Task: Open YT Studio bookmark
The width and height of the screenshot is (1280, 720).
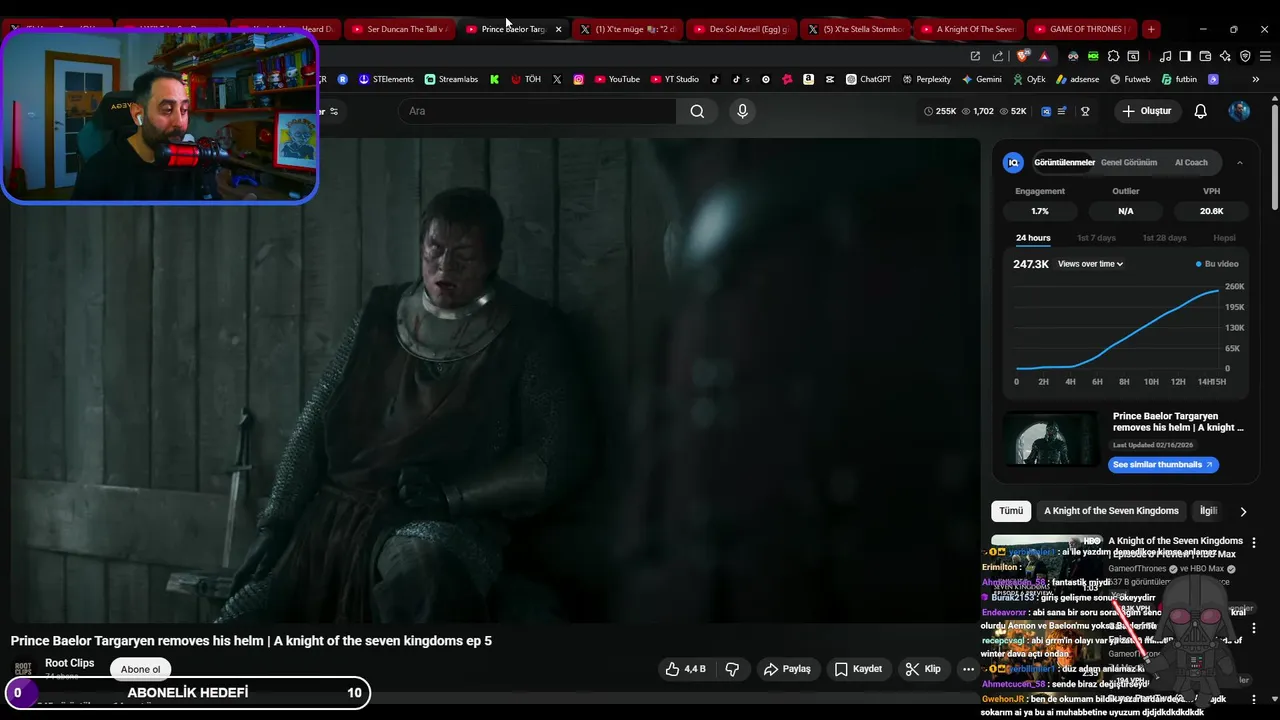Action: (x=675, y=79)
